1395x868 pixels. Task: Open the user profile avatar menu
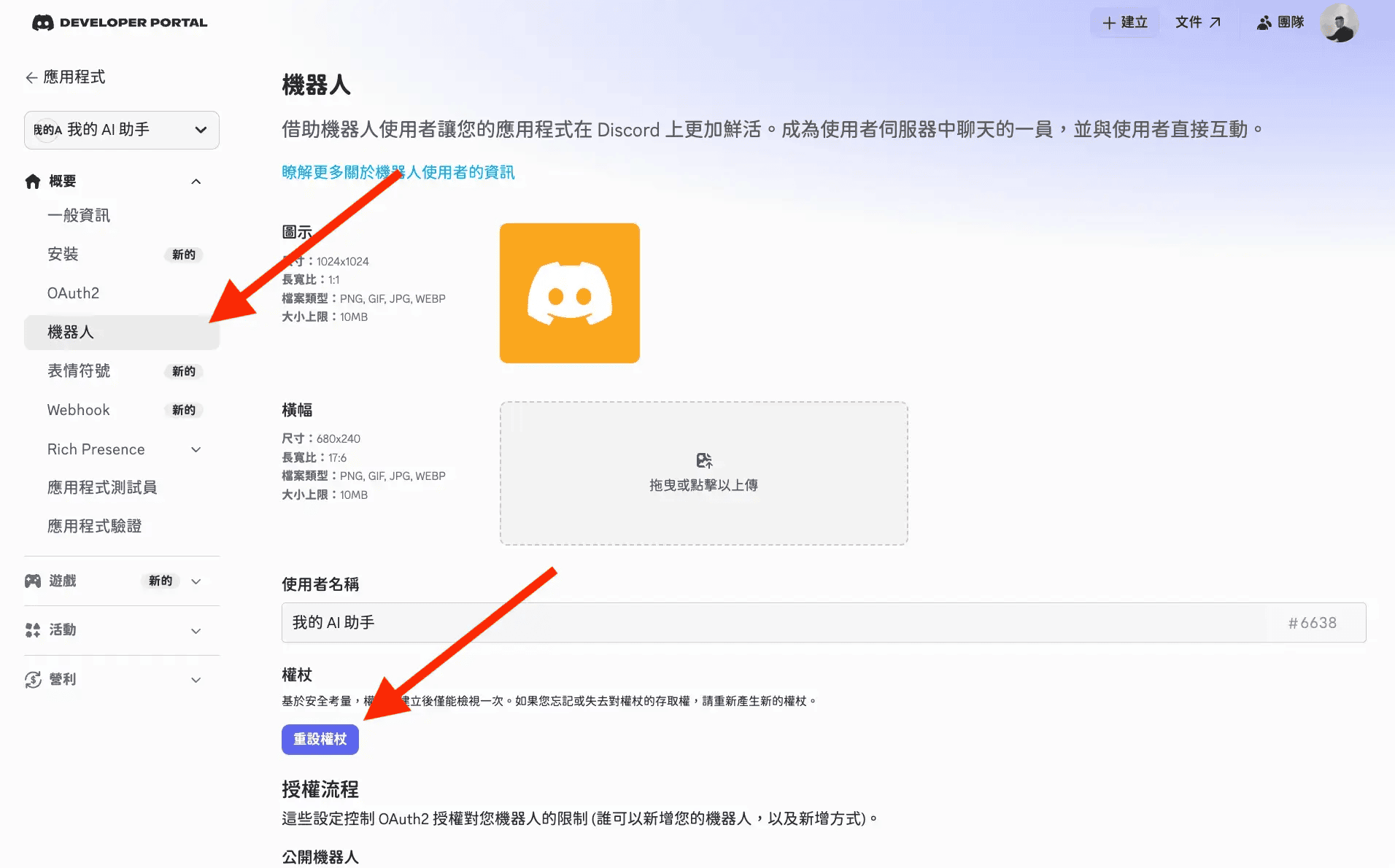pyautogui.click(x=1339, y=23)
